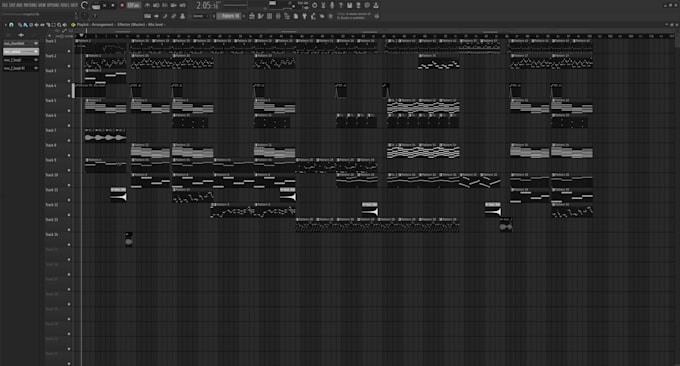Open the playlist options menu arrow
680x366 pixels.
(x=6, y=25)
